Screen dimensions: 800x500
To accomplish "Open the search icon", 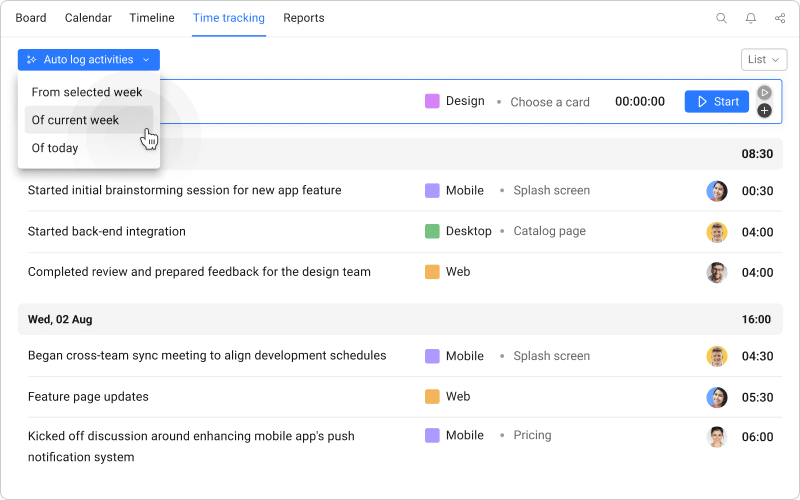I will [x=721, y=18].
